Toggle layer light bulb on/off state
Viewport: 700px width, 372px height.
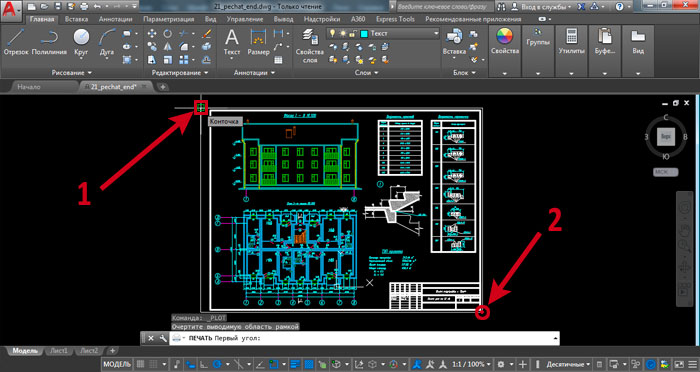click(332, 33)
